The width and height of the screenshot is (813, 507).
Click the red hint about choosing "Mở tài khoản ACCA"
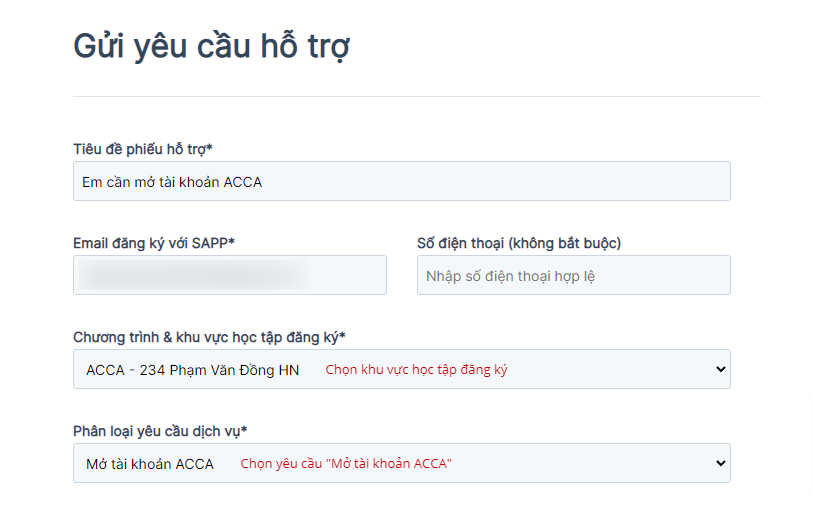346,464
